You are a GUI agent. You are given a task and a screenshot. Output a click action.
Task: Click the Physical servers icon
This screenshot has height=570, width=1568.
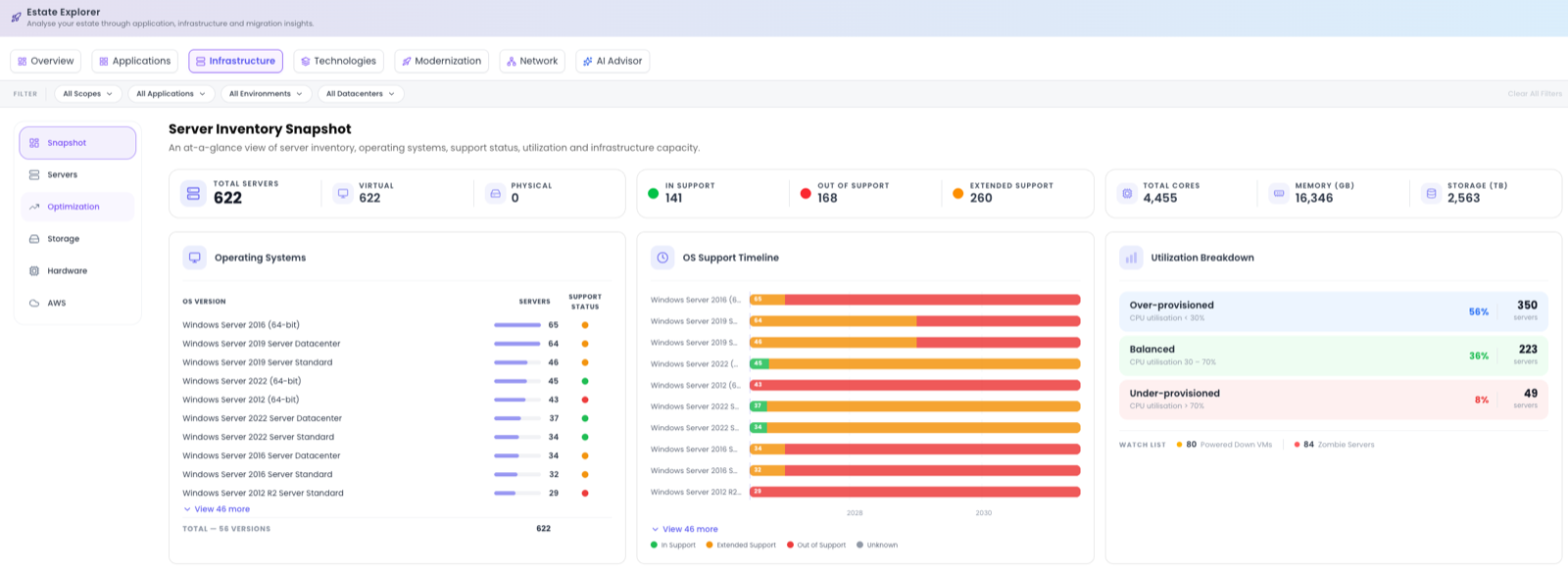496,194
